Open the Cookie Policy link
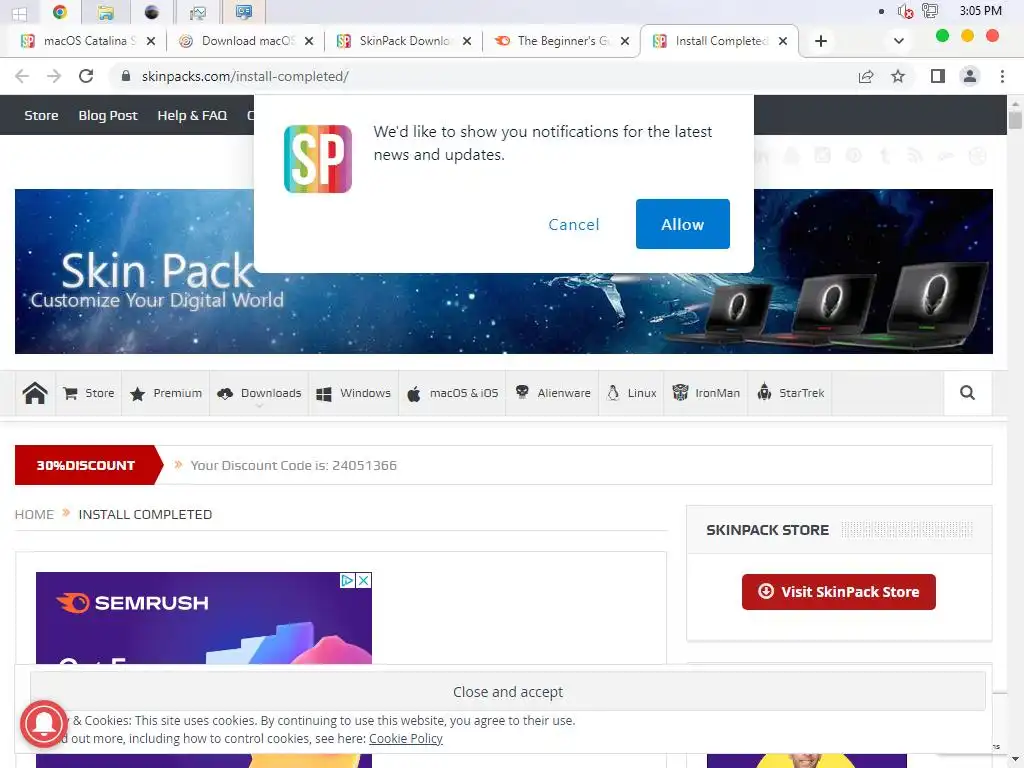The width and height of the screenshot is (1024, 768). (406, 739)
